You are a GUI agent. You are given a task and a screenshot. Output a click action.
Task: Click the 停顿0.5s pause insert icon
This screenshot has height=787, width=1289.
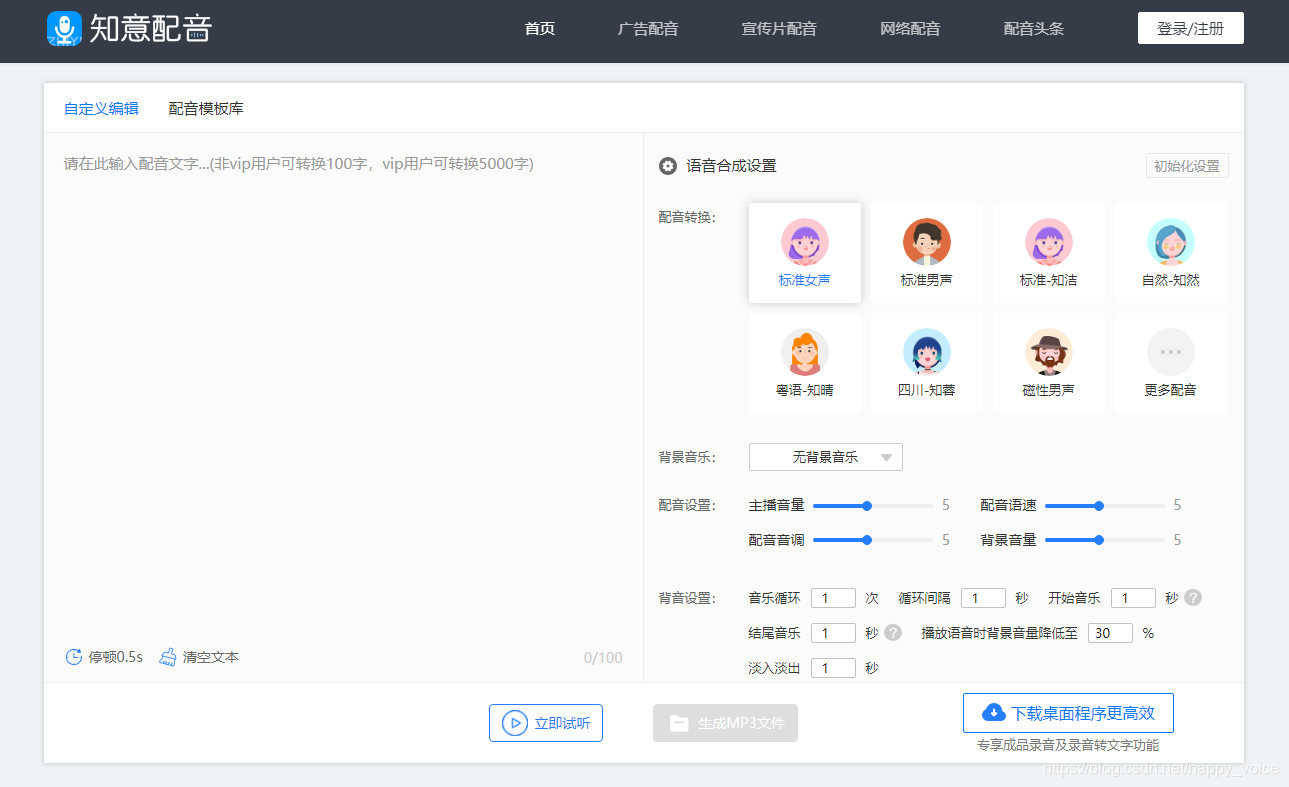[73, 656]
